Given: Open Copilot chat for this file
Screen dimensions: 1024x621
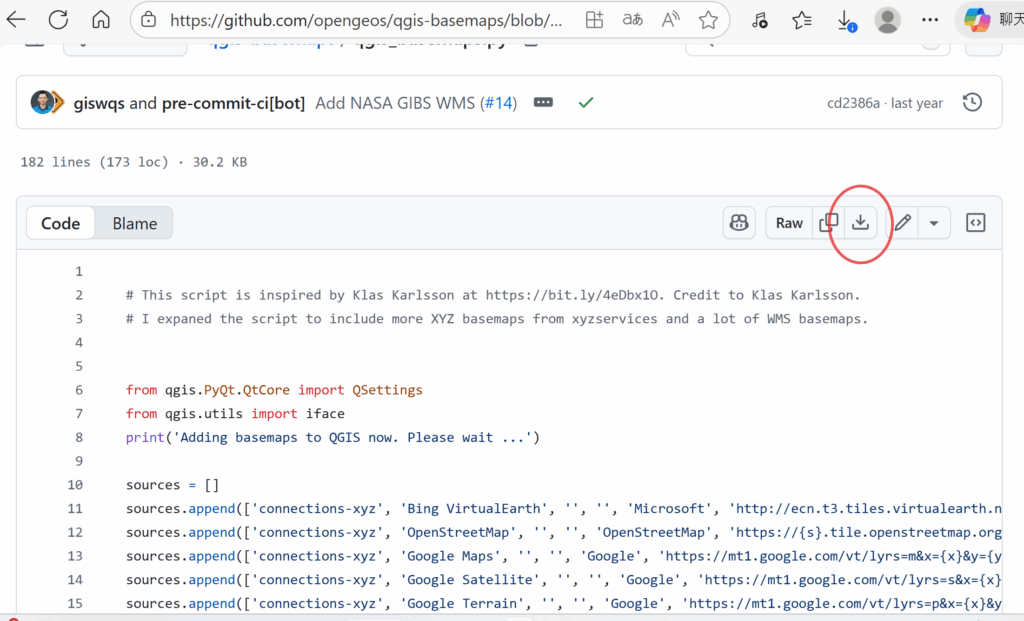Looking at the screenshot, I should [739, 223].
